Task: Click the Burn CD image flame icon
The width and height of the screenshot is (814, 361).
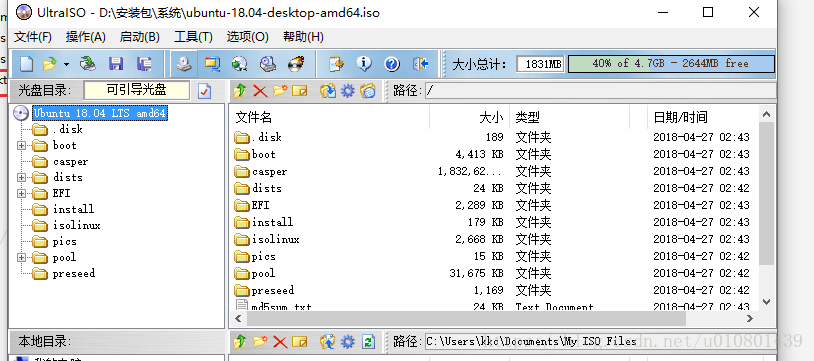Action: pos(296,64)
